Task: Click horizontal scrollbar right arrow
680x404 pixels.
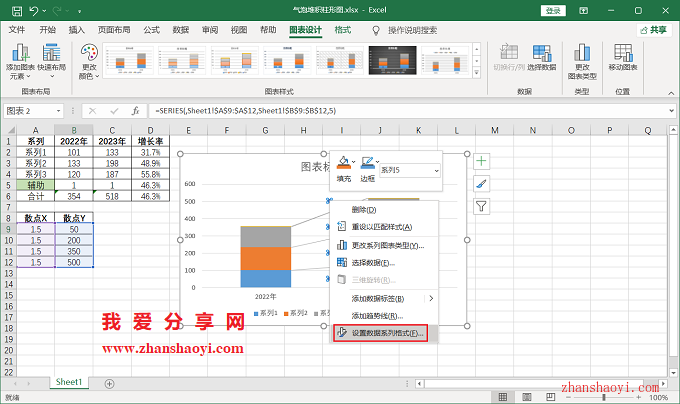Action: pos(663,384)
